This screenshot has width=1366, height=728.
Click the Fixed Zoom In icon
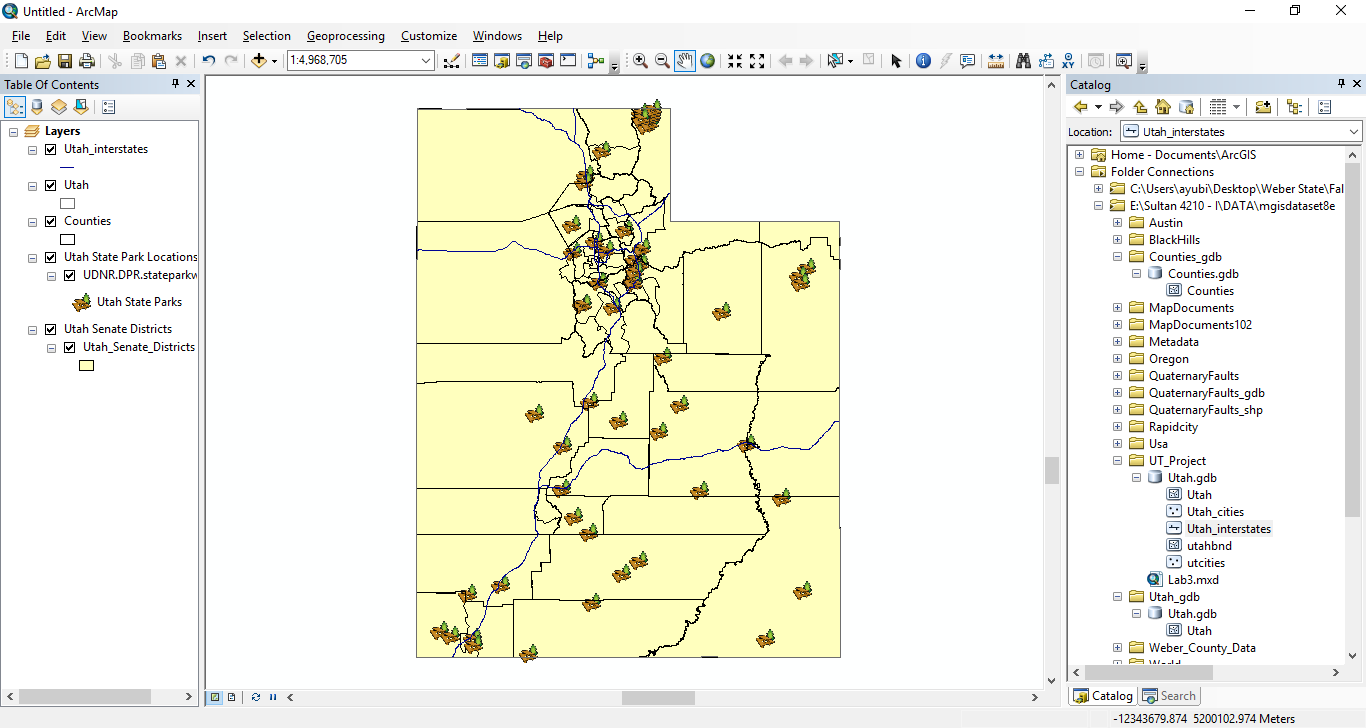point(735,61)
